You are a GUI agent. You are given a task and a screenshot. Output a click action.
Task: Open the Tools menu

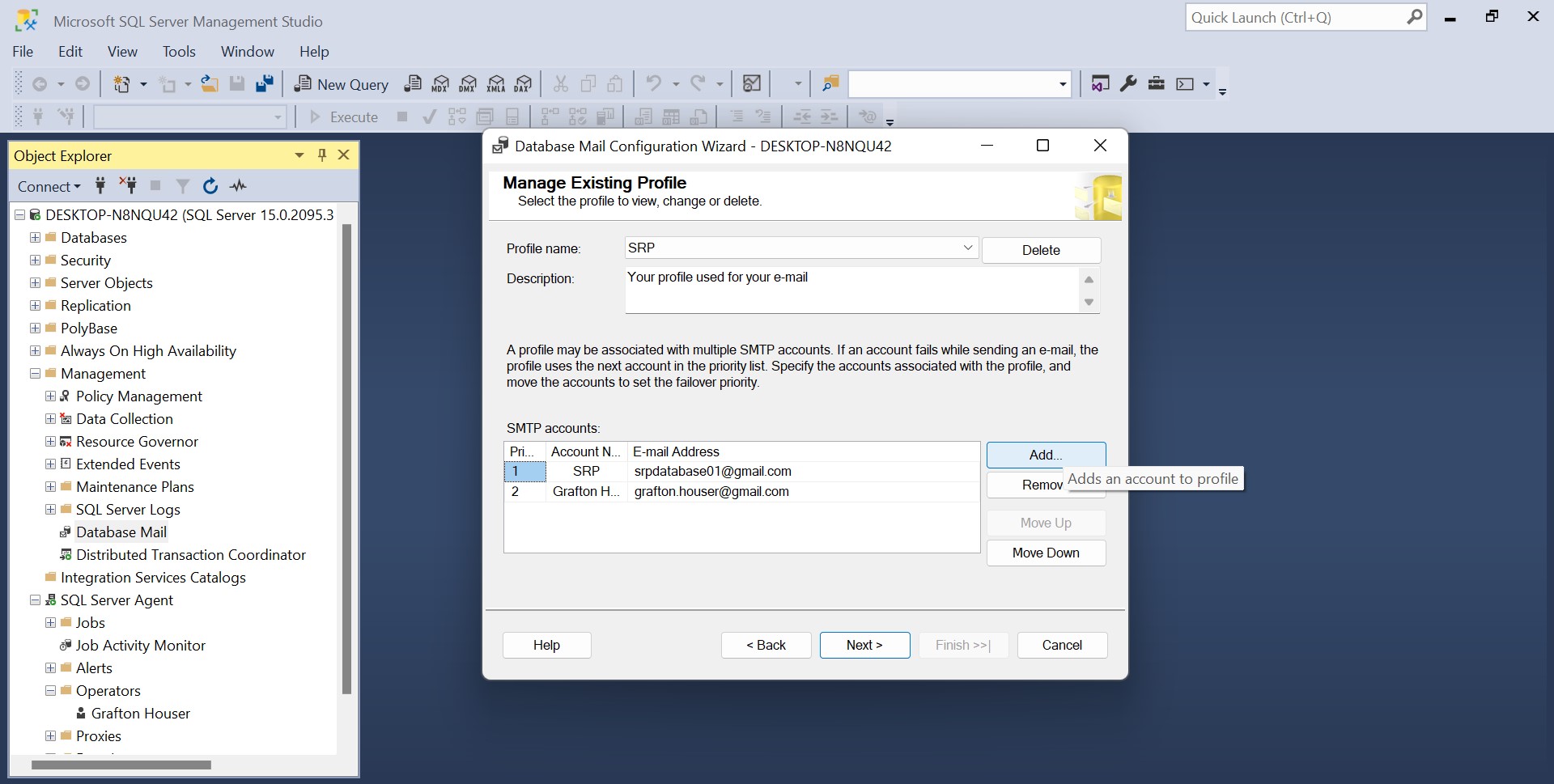tap(179, 52)
